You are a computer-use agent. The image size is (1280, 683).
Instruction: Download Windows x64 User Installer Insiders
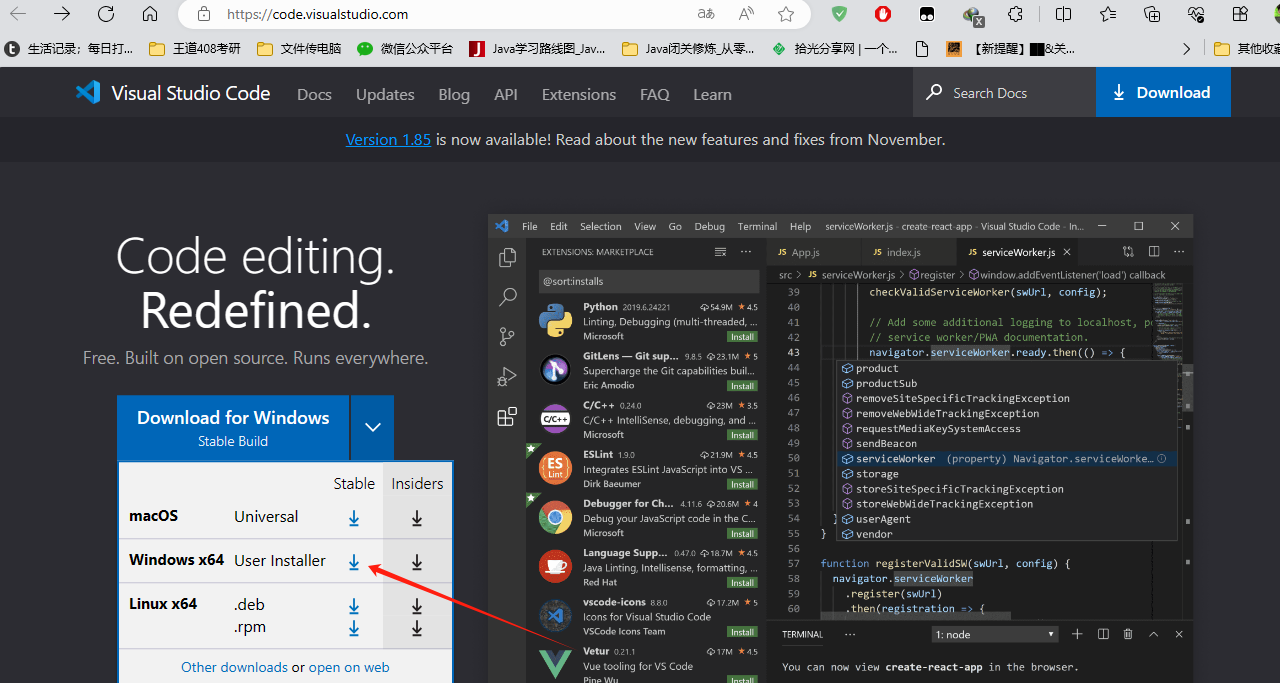point(417,562)
